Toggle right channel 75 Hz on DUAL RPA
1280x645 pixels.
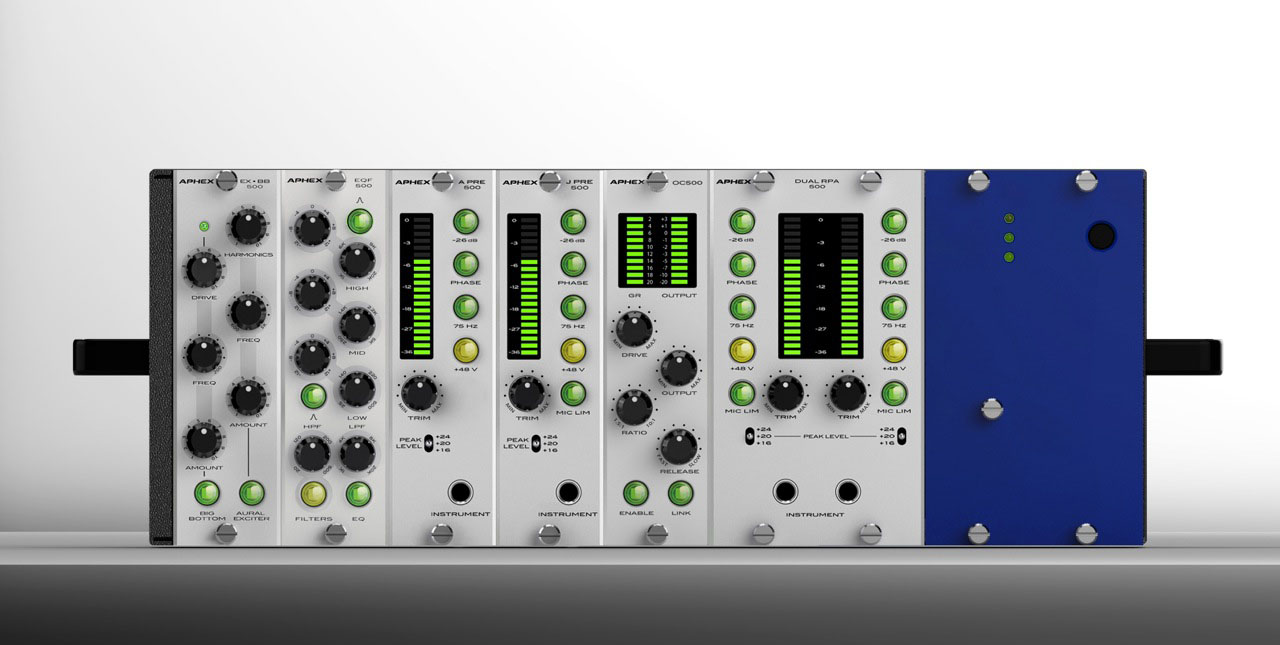(893, 307)
